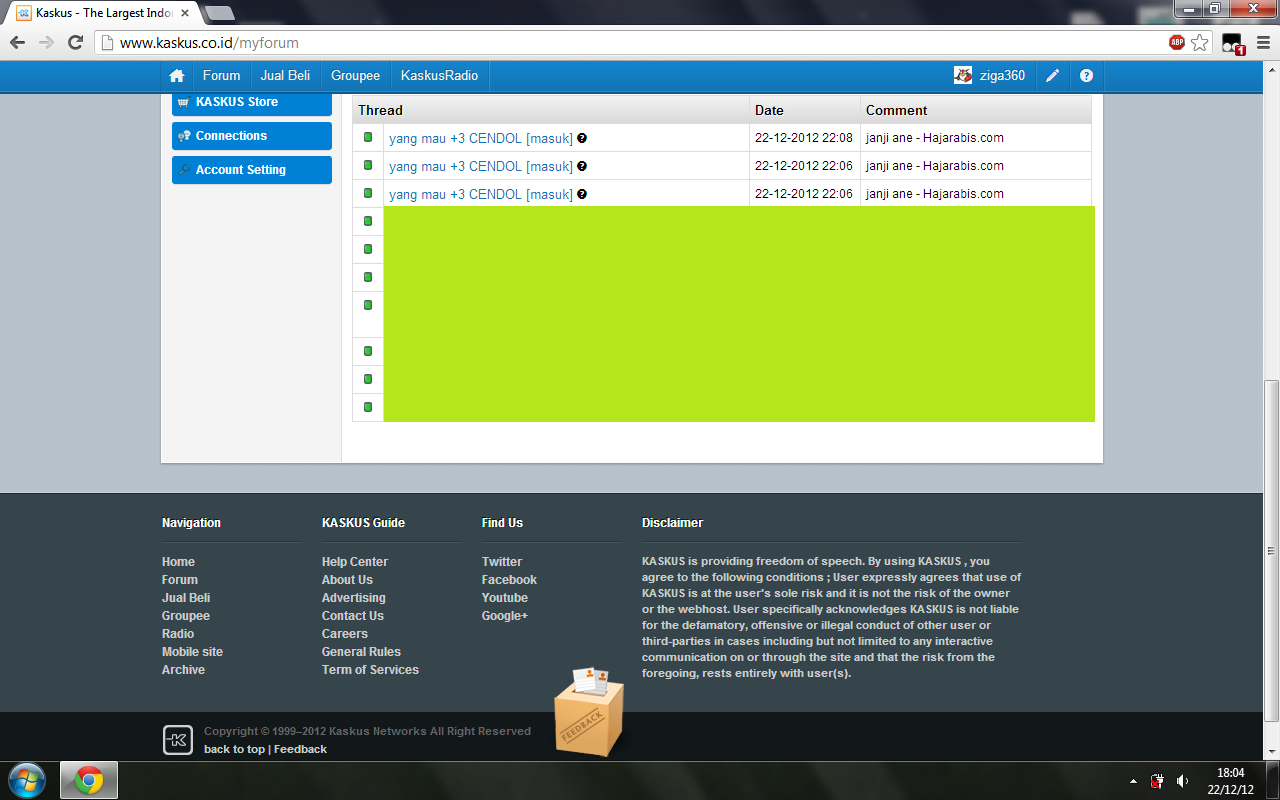The image size is (1280, 800).
Task: Select the Kaskus browser tab
Action: pyautogui.click(x=104, y=13)
